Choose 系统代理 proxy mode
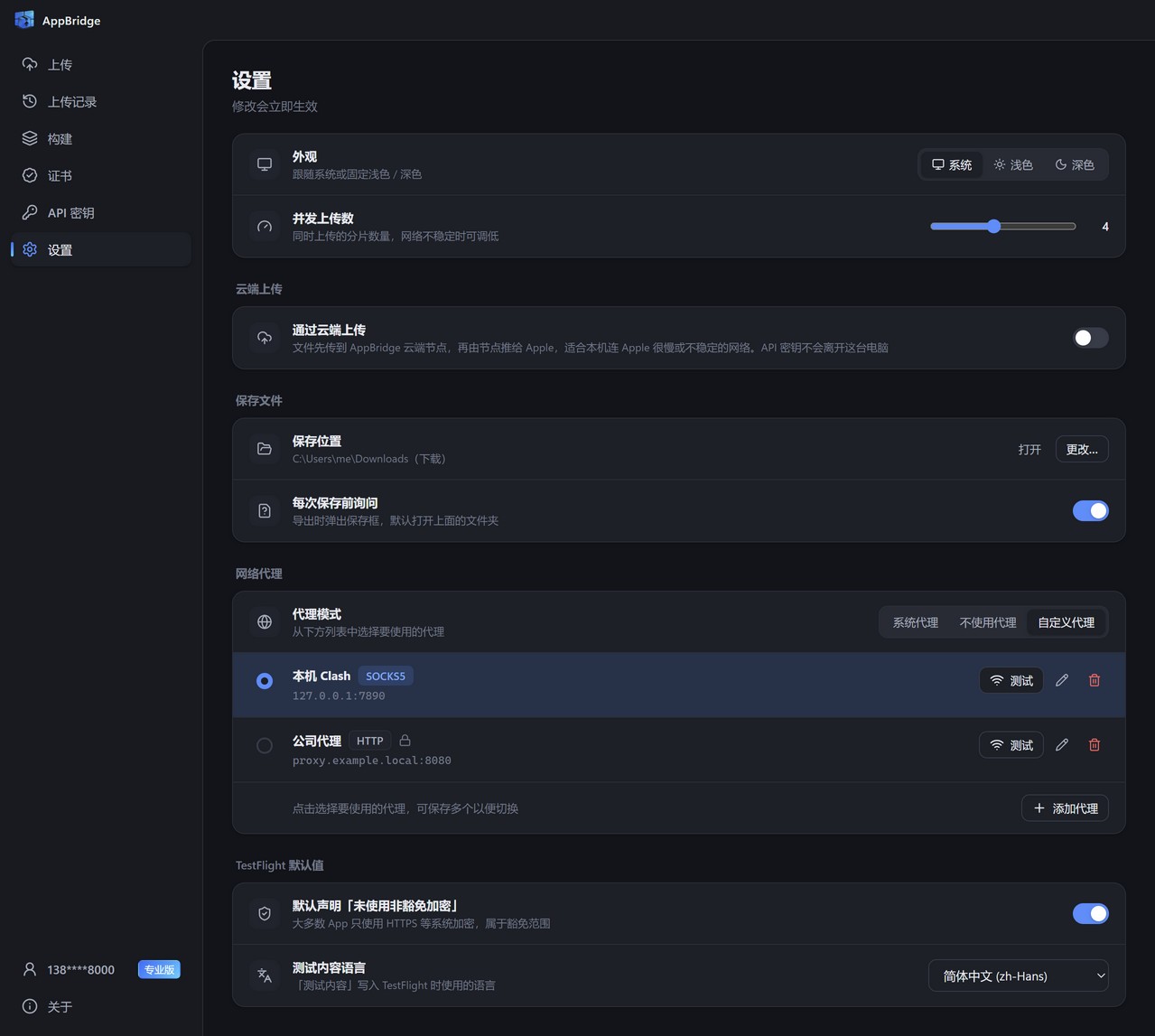This screenshot has width=1155, height=1036. pos(916,622)
